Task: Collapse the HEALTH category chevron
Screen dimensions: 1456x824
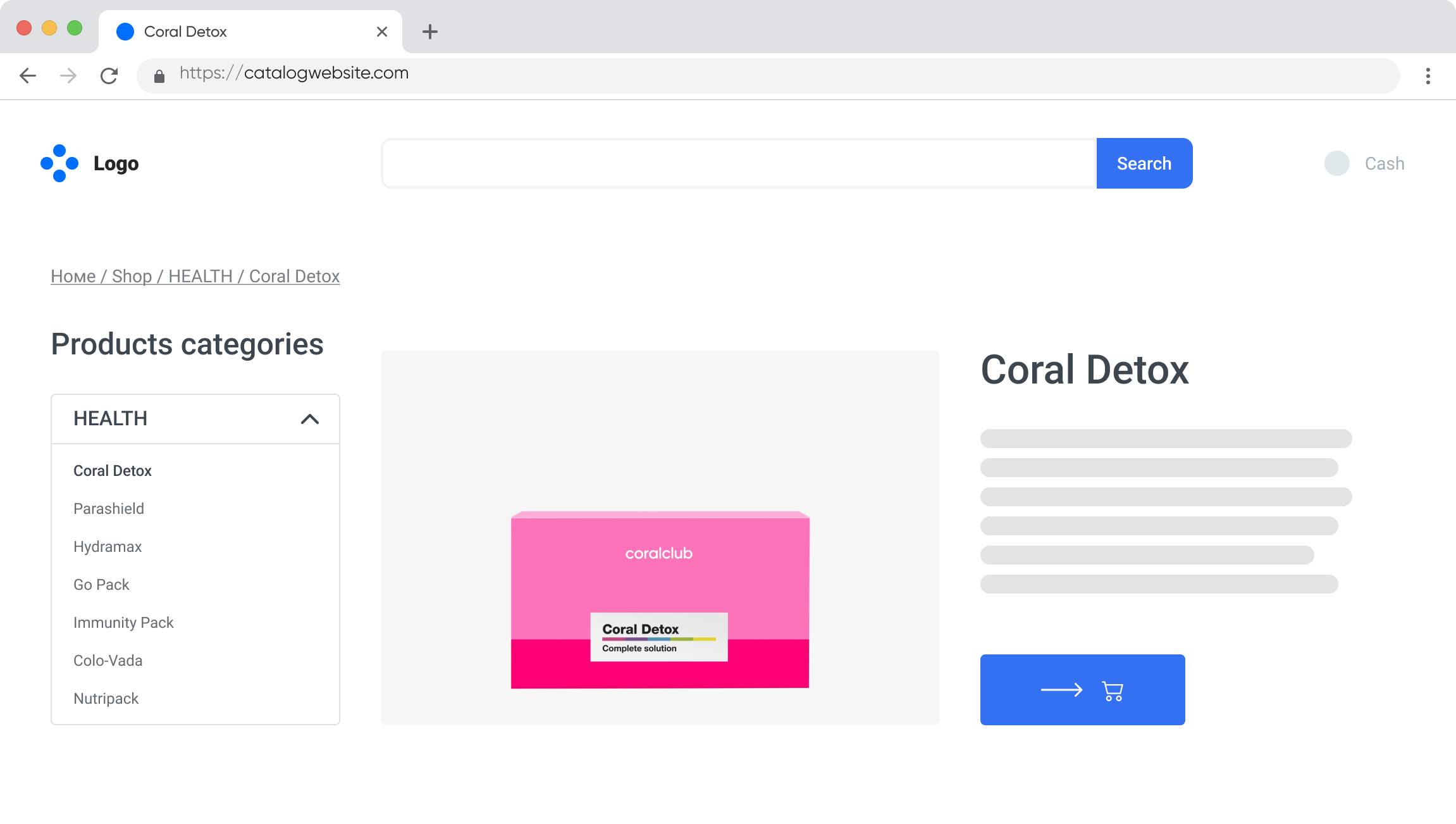Action: click(310, 419)
